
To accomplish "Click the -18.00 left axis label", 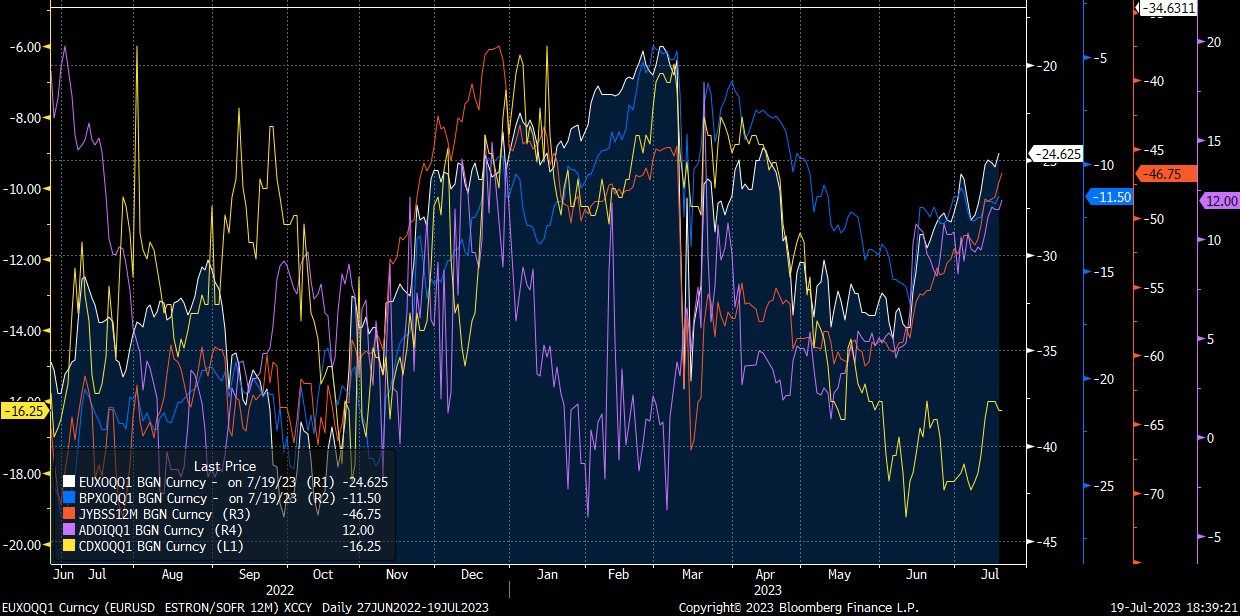I will pyautogui.click(x=22, y=473).
